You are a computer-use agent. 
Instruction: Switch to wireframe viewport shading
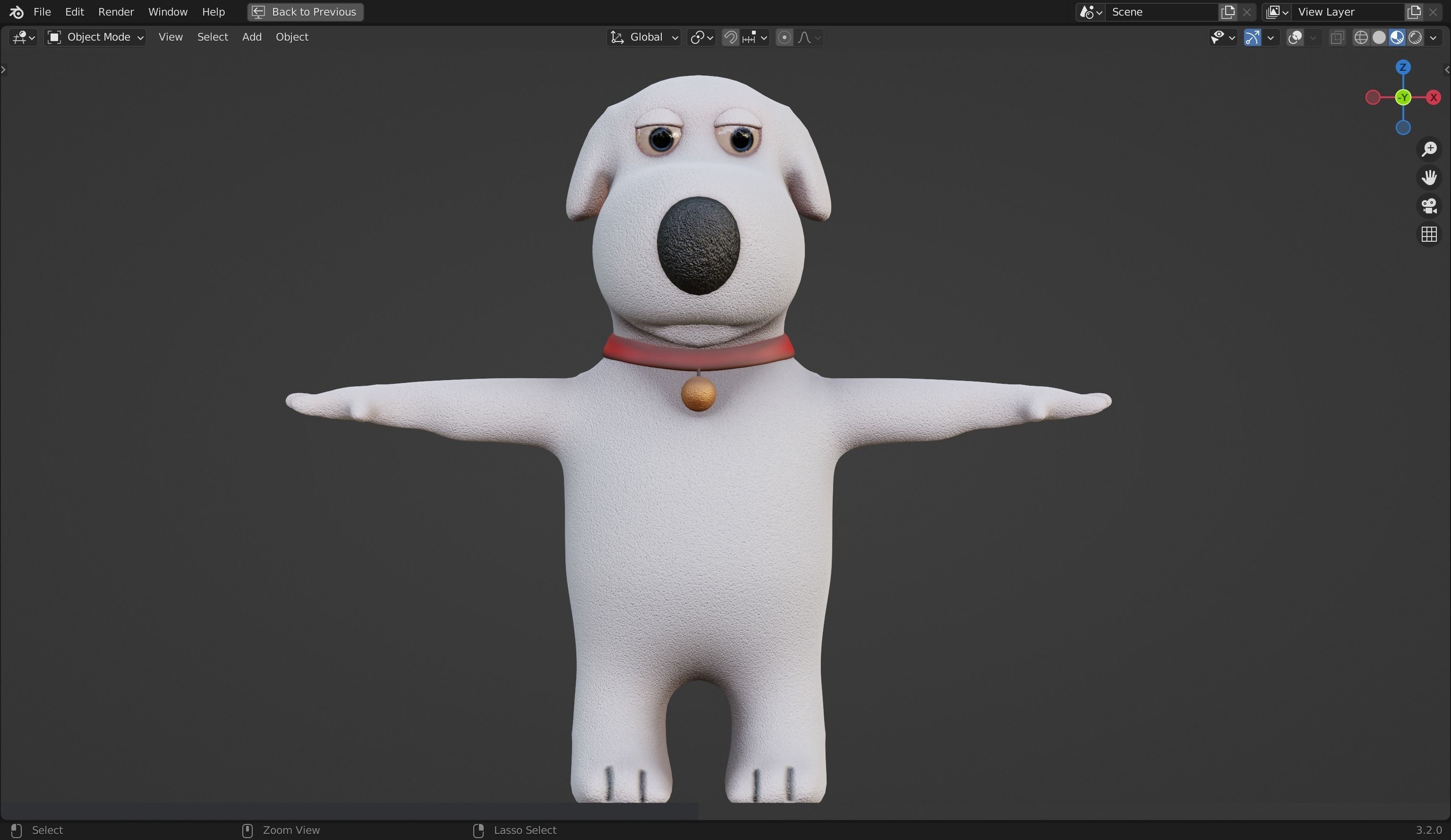pos(1361,37)
